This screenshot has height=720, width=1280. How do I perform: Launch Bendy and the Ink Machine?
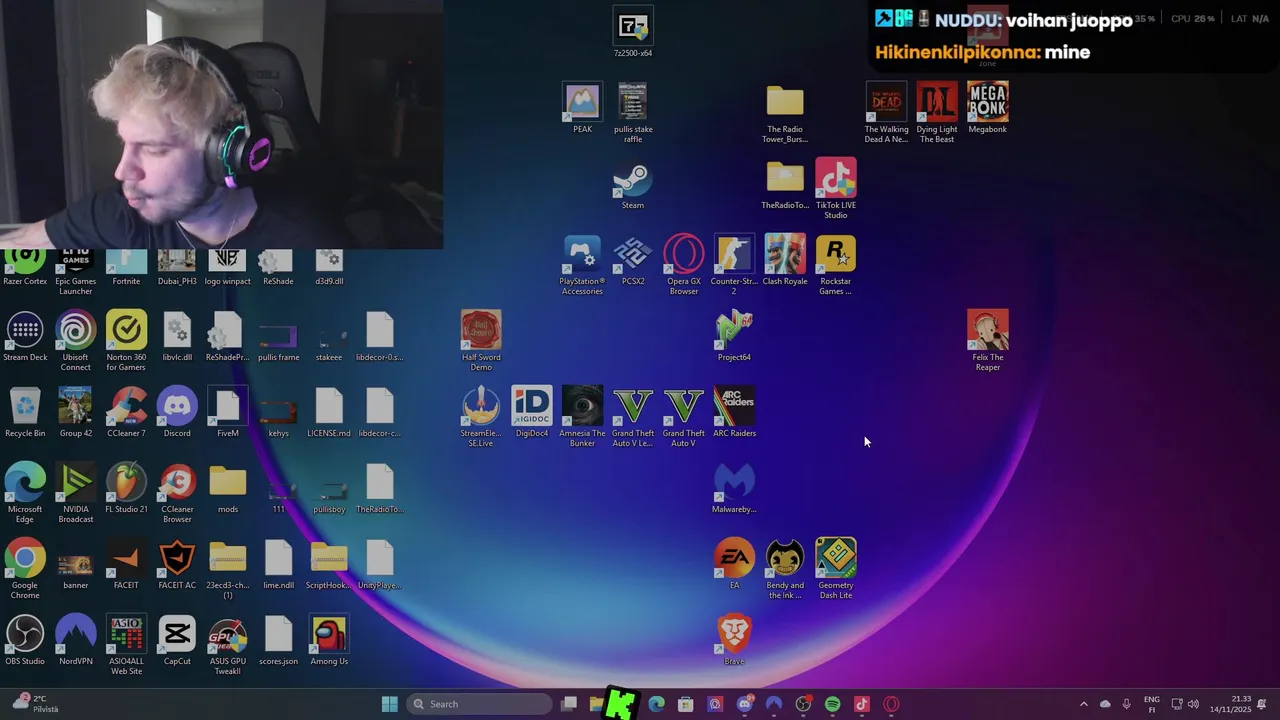785,568
